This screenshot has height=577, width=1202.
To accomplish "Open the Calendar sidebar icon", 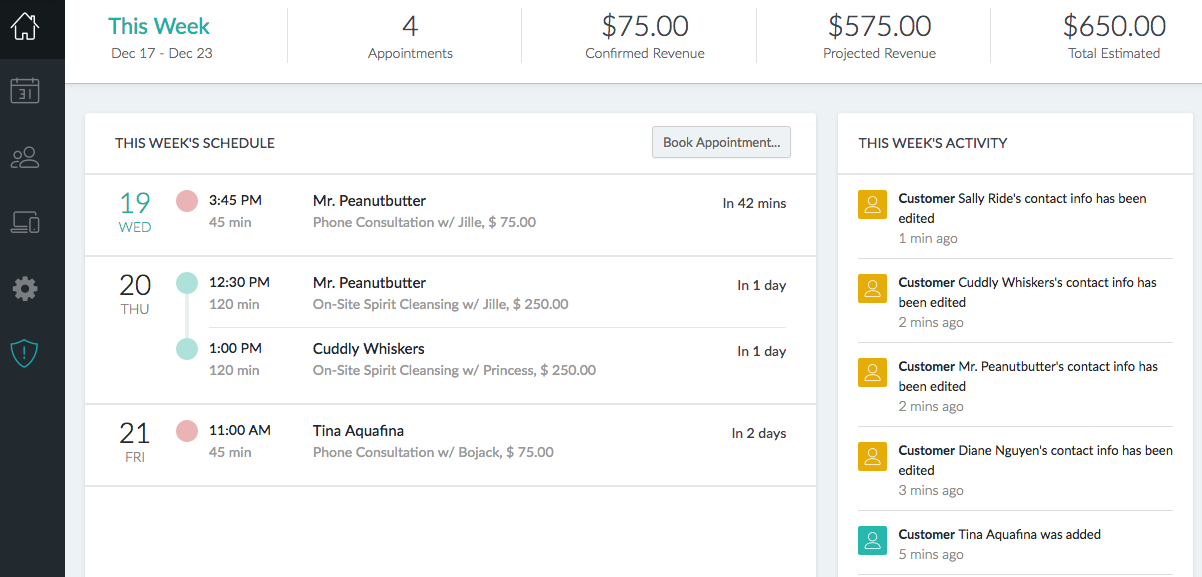I will pyautogui.click(x=25, y=91).
